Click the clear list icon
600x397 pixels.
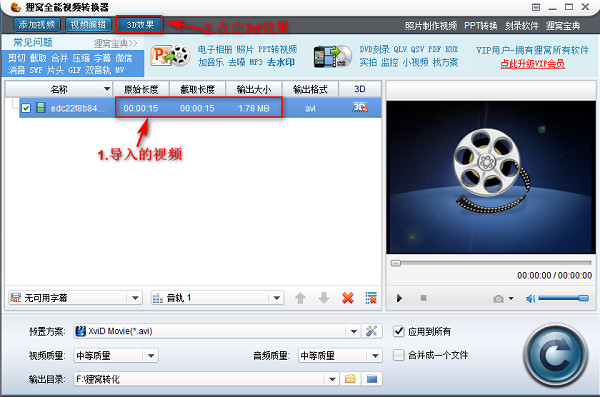(x=371, y=298)
